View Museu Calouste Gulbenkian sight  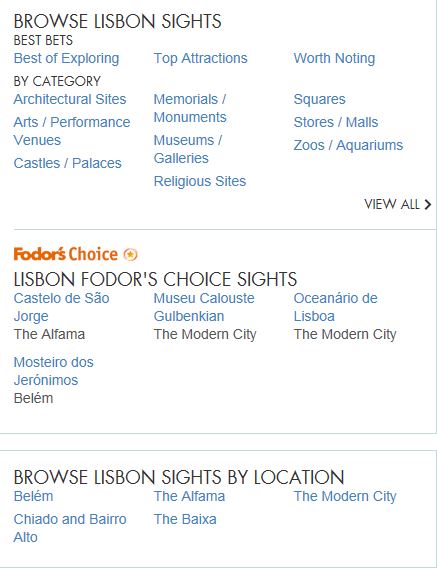[x=204, y=307]
